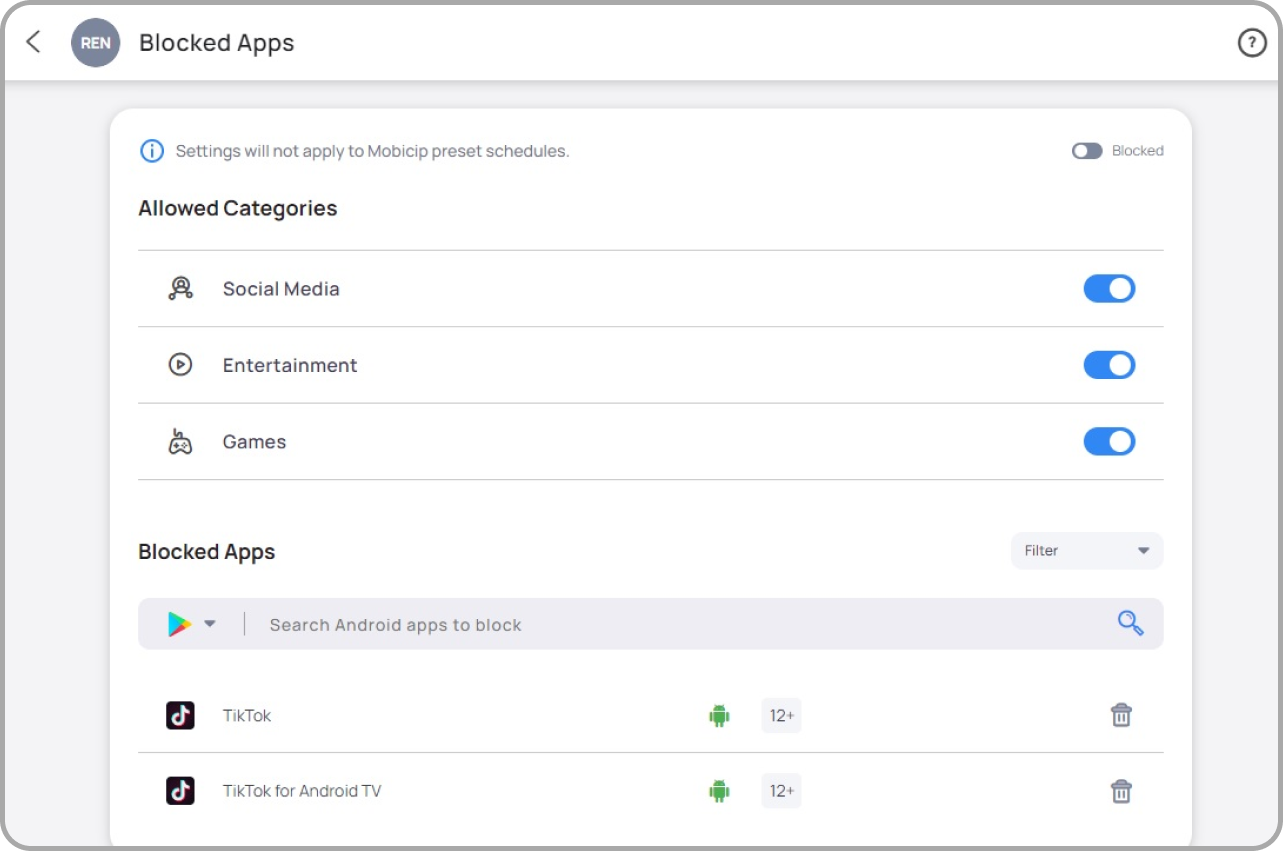Click the 'TikTok' app name
Screen dimensions: 1283x851
tap(247, 716)
